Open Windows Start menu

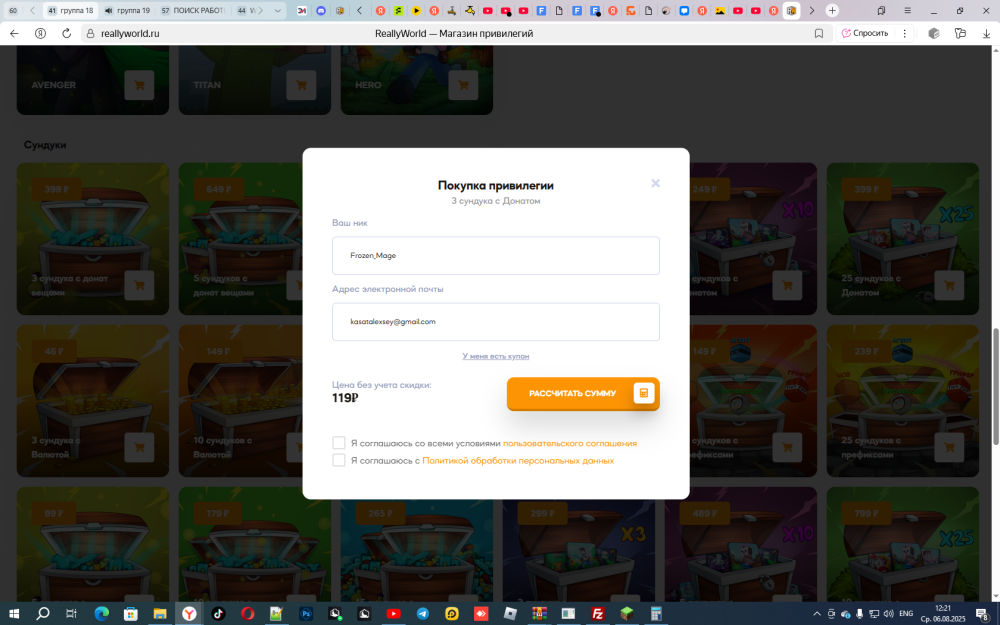tap(13, 614)
